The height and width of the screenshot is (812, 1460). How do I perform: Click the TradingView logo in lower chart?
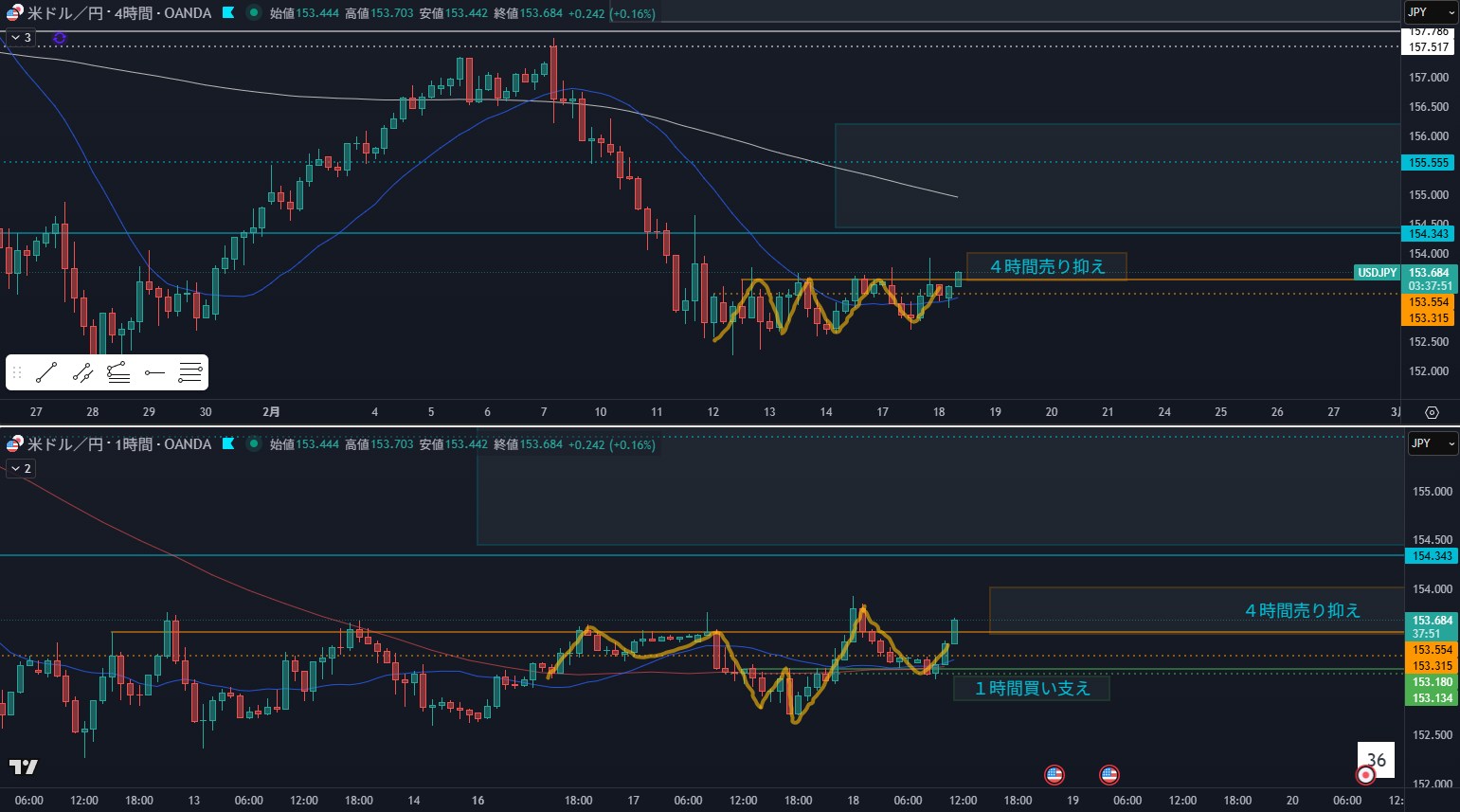24,767
